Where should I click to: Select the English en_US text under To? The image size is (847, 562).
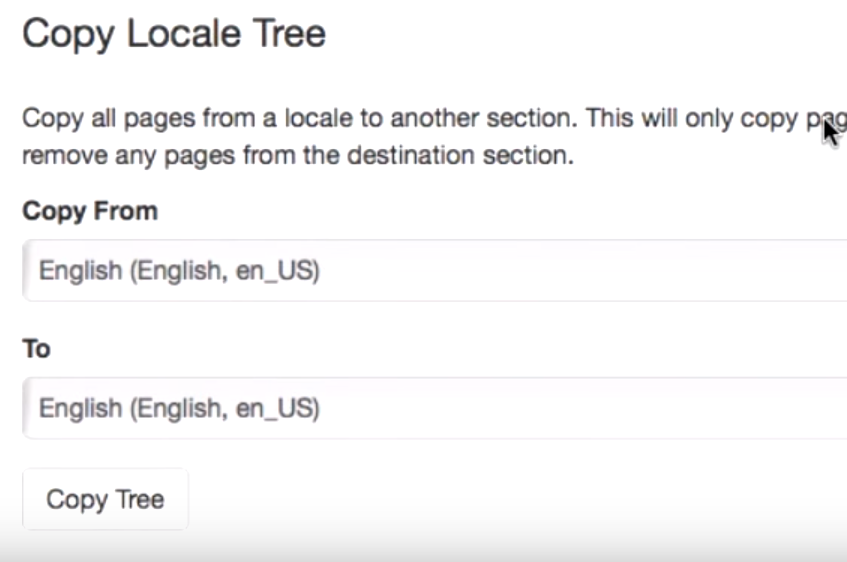(x=179, y=408)
